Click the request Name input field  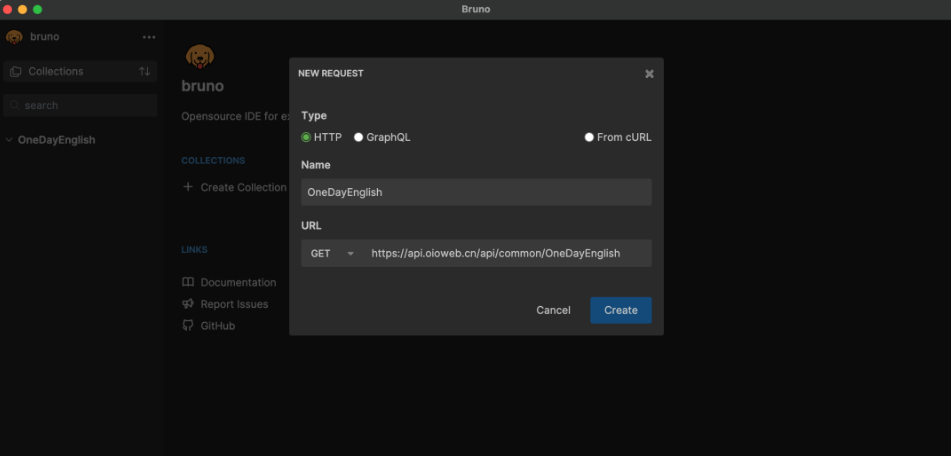click(x=476, y=192)
